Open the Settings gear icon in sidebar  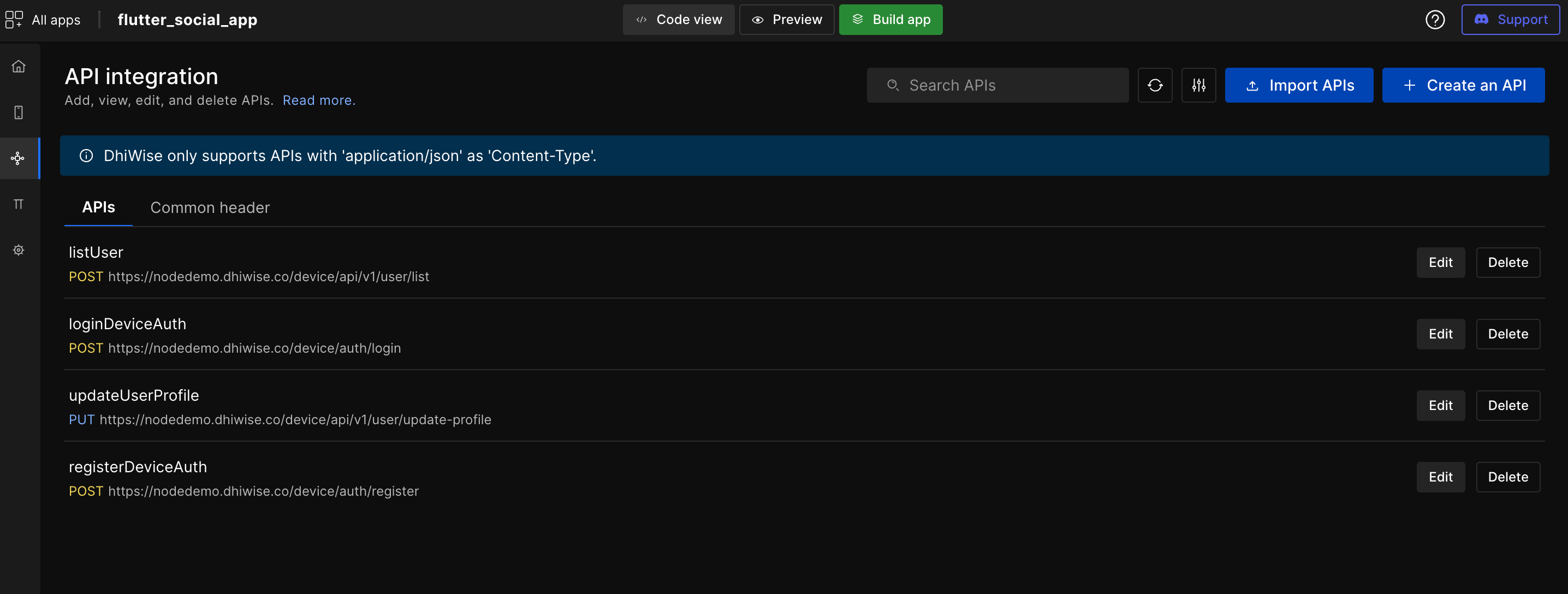tap(19, 250)
